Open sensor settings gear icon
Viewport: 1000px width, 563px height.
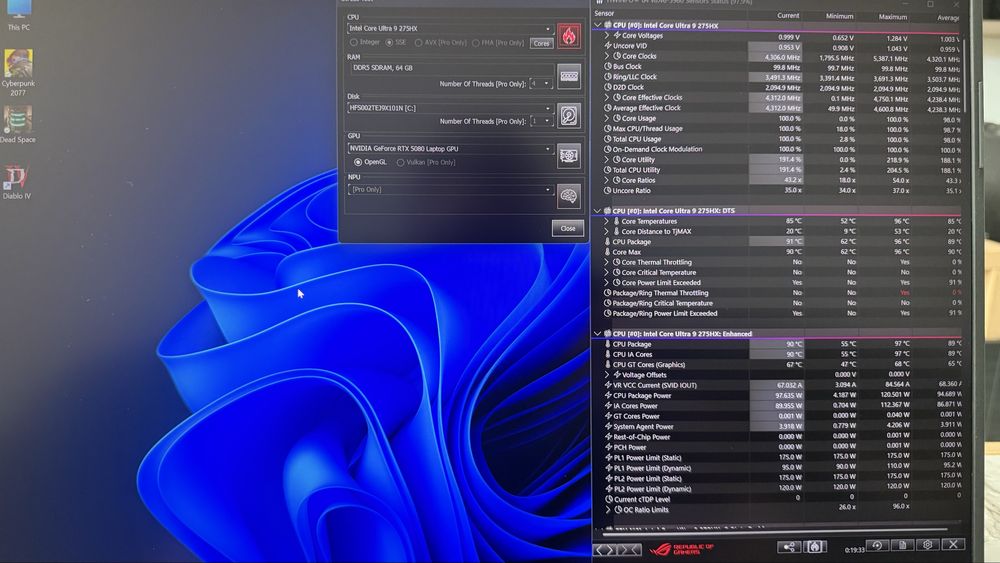tap(927, 545)
